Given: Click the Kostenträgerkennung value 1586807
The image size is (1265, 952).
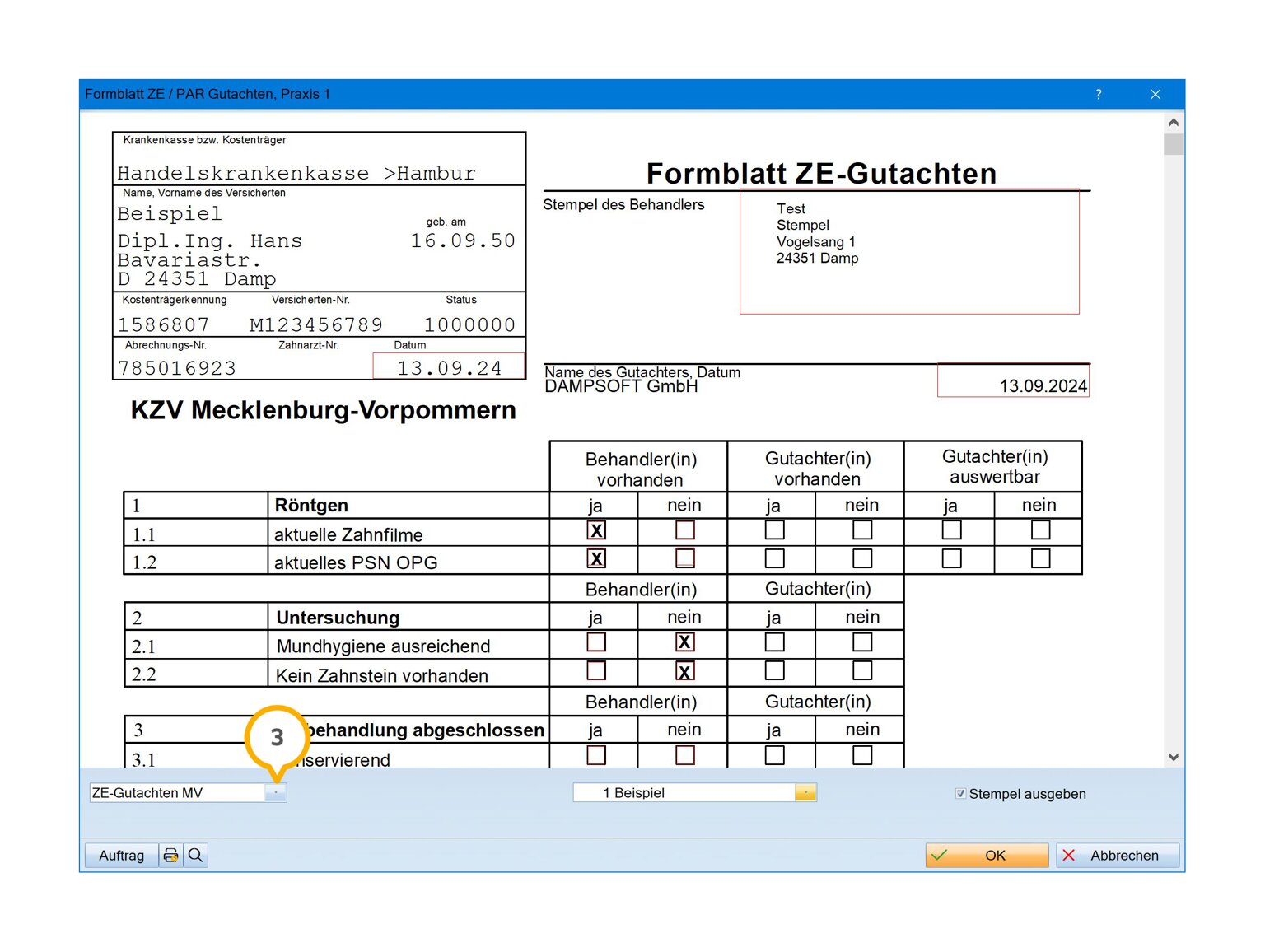Looking at the screenshot, I should point(164,324).
